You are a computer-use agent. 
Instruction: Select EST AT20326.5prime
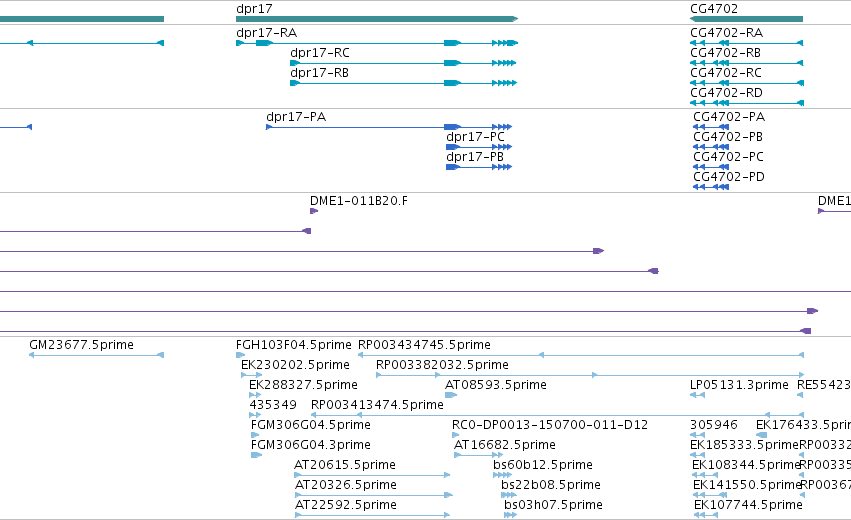346,485
